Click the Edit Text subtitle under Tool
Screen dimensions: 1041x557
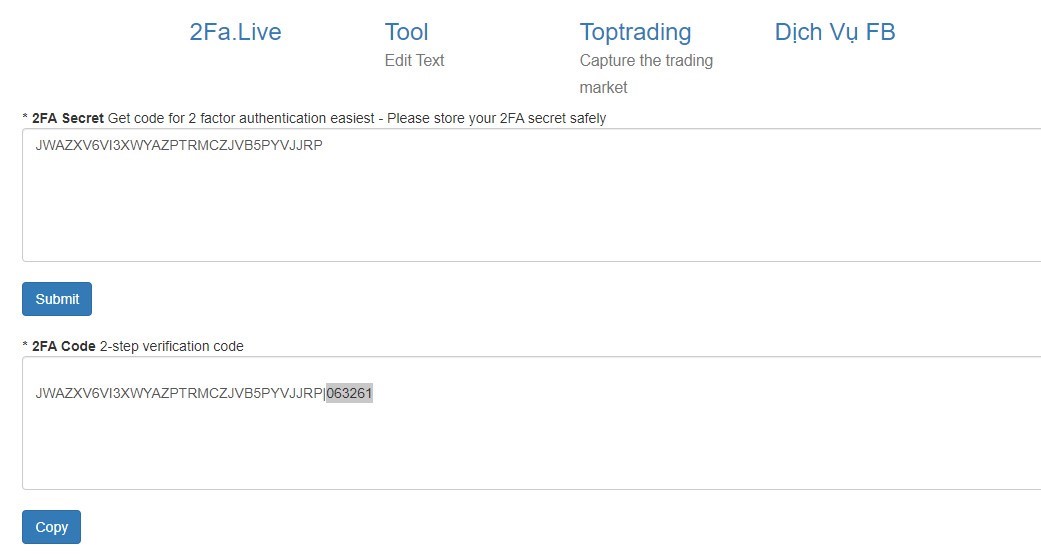tap(414, 60)
